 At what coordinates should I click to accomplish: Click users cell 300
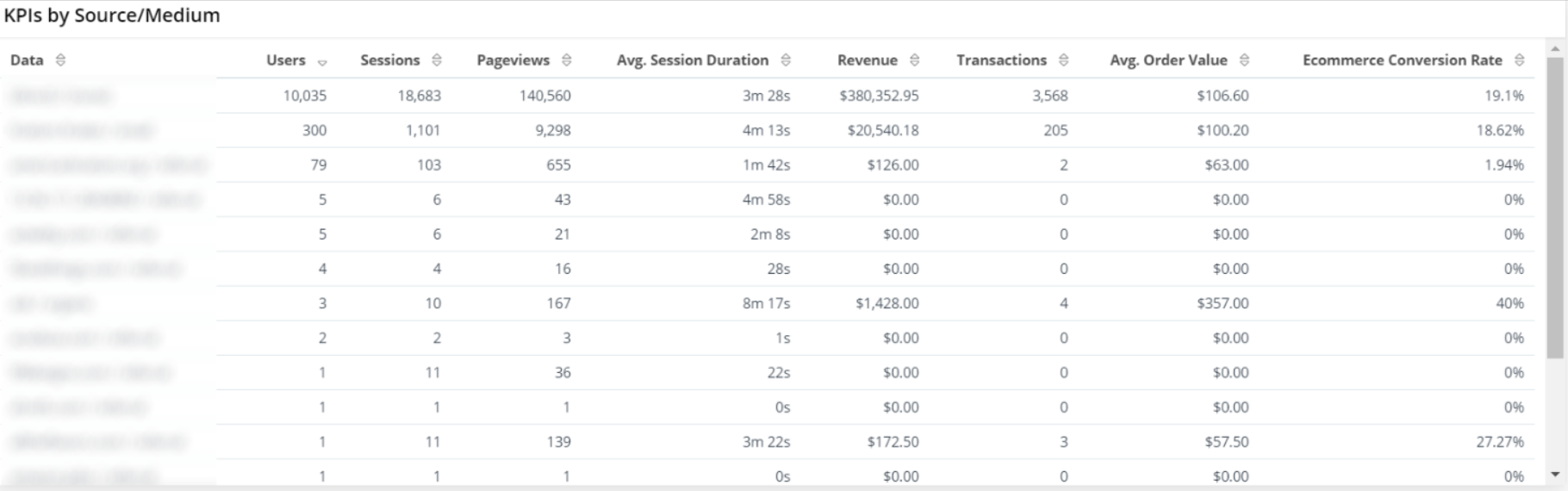(x=314, y=130)
